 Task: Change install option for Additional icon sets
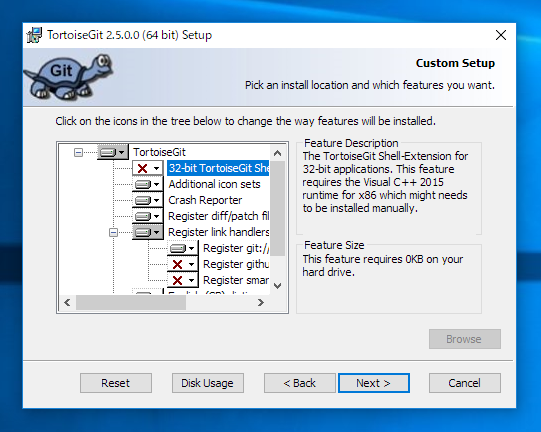click(147, 184)
